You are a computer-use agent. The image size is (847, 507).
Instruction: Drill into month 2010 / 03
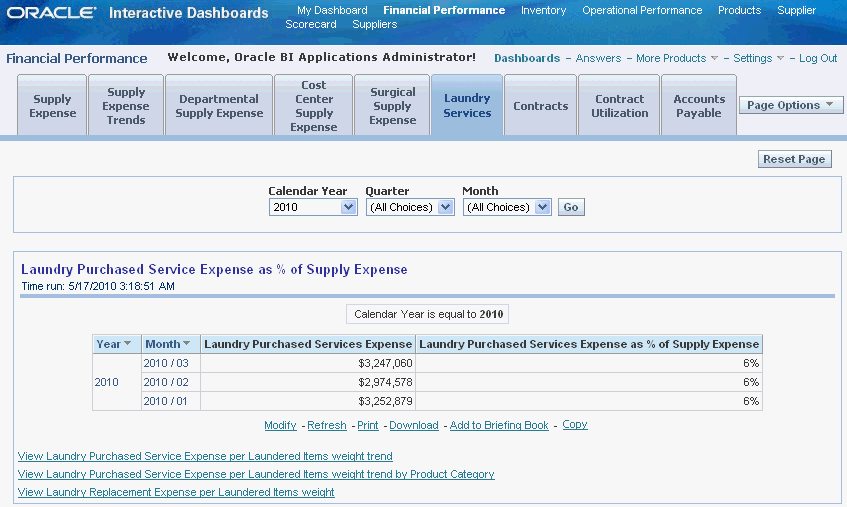click(166, 363)
